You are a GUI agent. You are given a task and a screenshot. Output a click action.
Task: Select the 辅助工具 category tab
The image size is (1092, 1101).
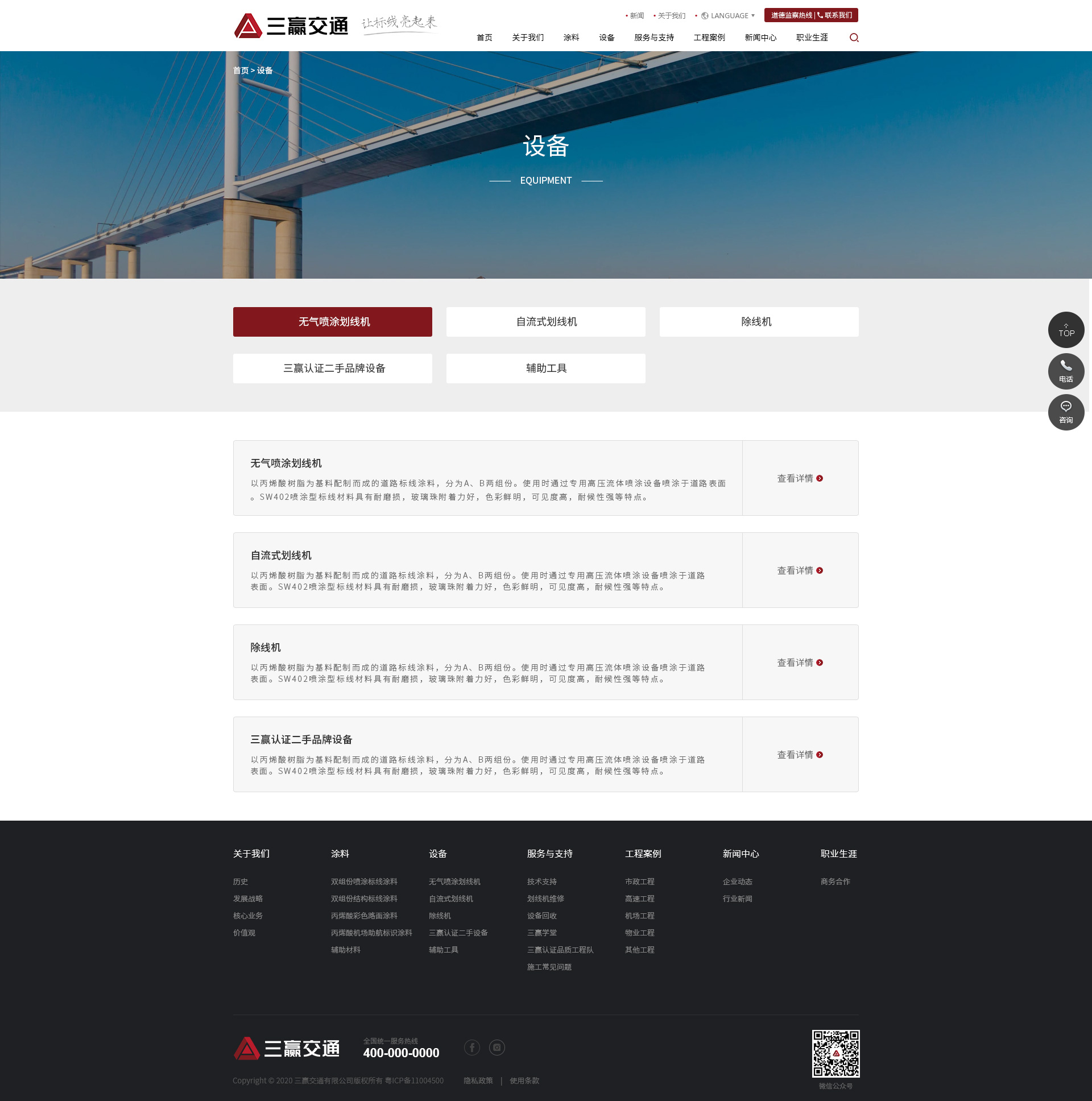(545, 369)
